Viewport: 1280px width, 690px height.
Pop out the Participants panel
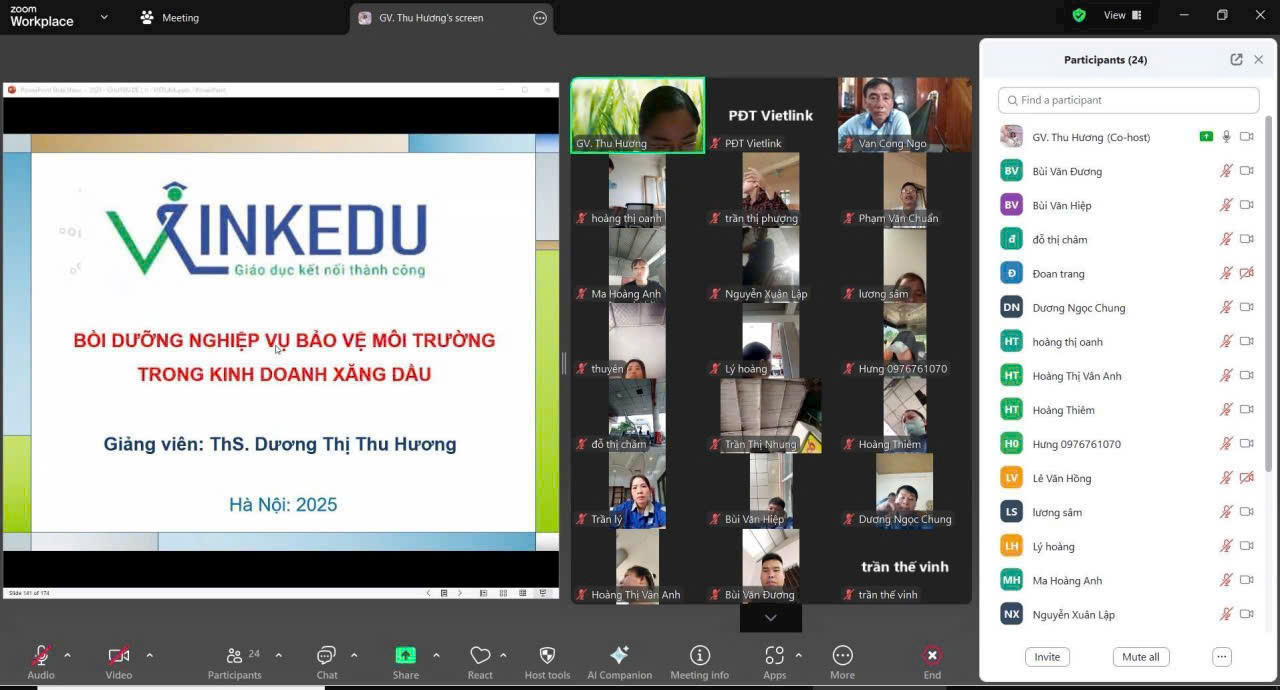[1236, 60]
